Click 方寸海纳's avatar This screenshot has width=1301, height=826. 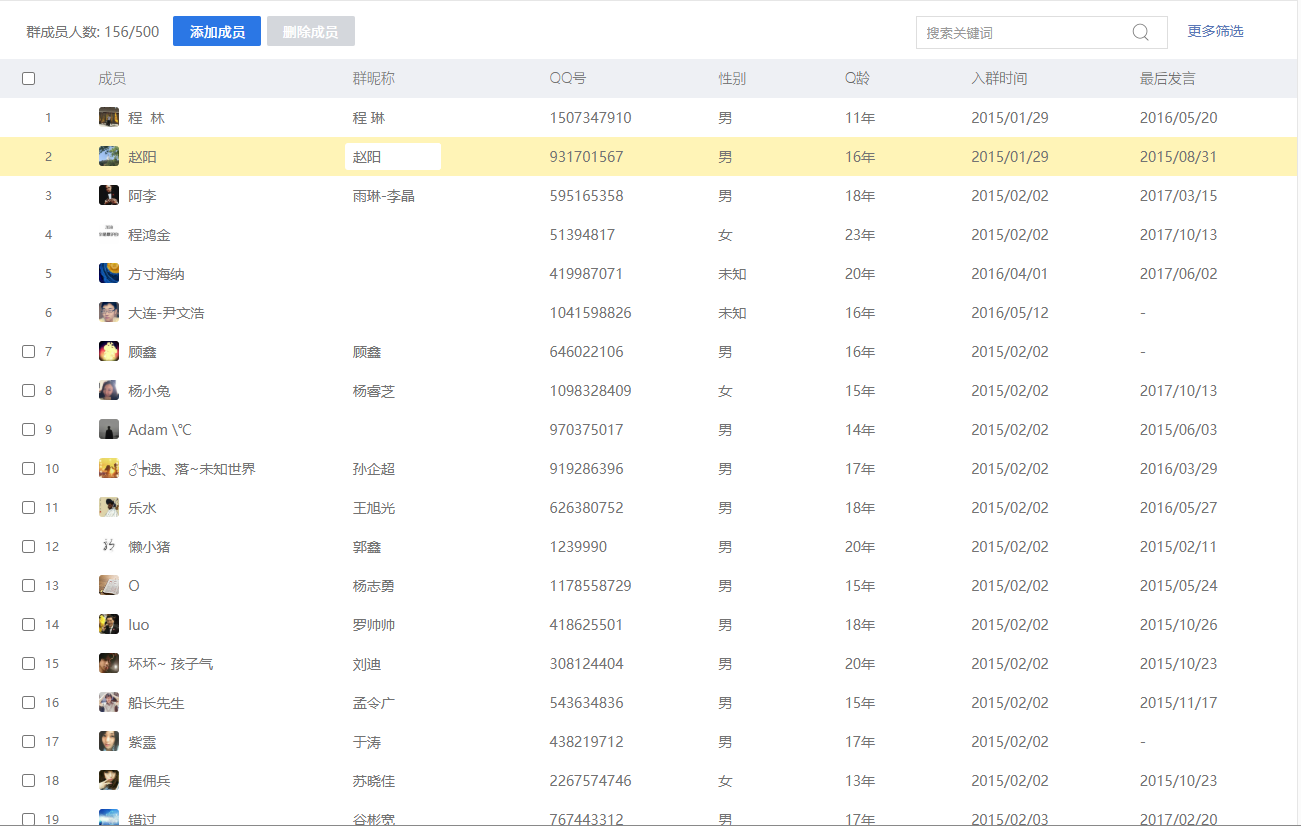coord(109,273)
